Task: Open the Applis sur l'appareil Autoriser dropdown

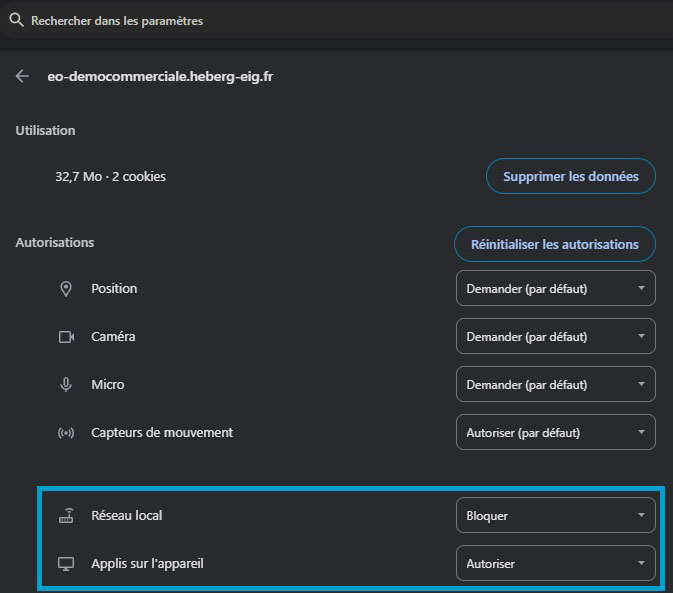Action: (555, 564)
